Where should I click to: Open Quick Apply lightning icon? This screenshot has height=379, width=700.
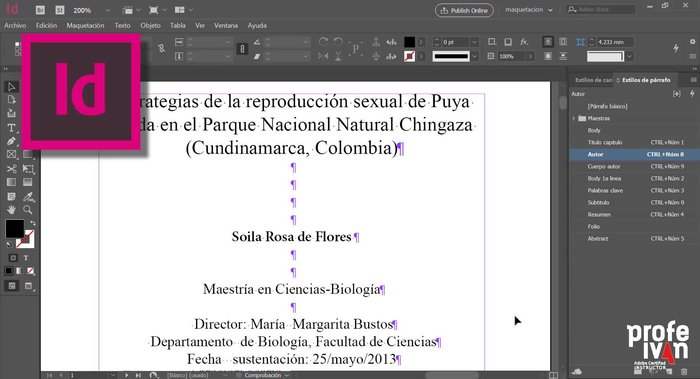676,48
